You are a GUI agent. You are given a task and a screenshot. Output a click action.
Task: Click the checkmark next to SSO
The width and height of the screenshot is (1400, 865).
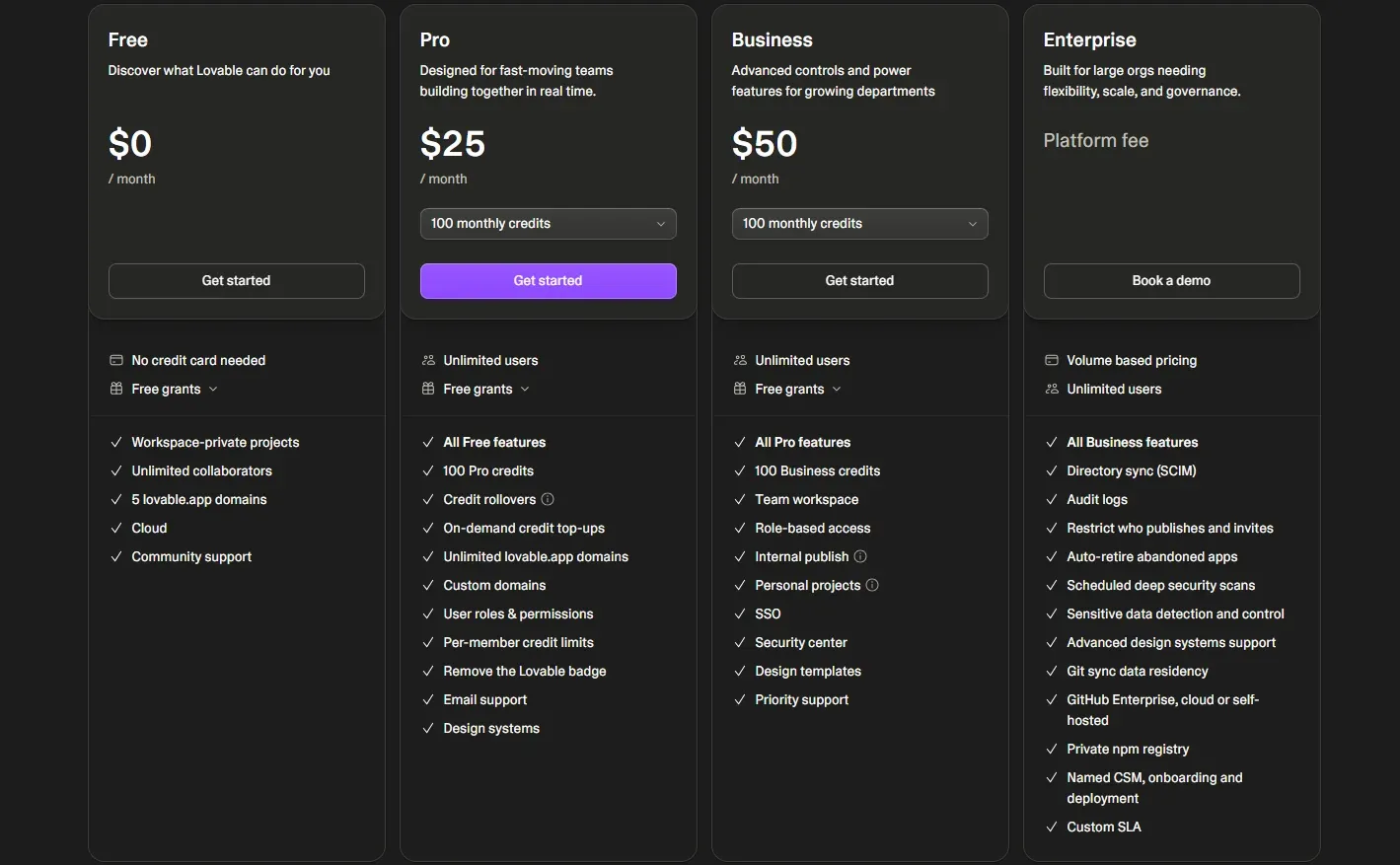click(740, 613)
